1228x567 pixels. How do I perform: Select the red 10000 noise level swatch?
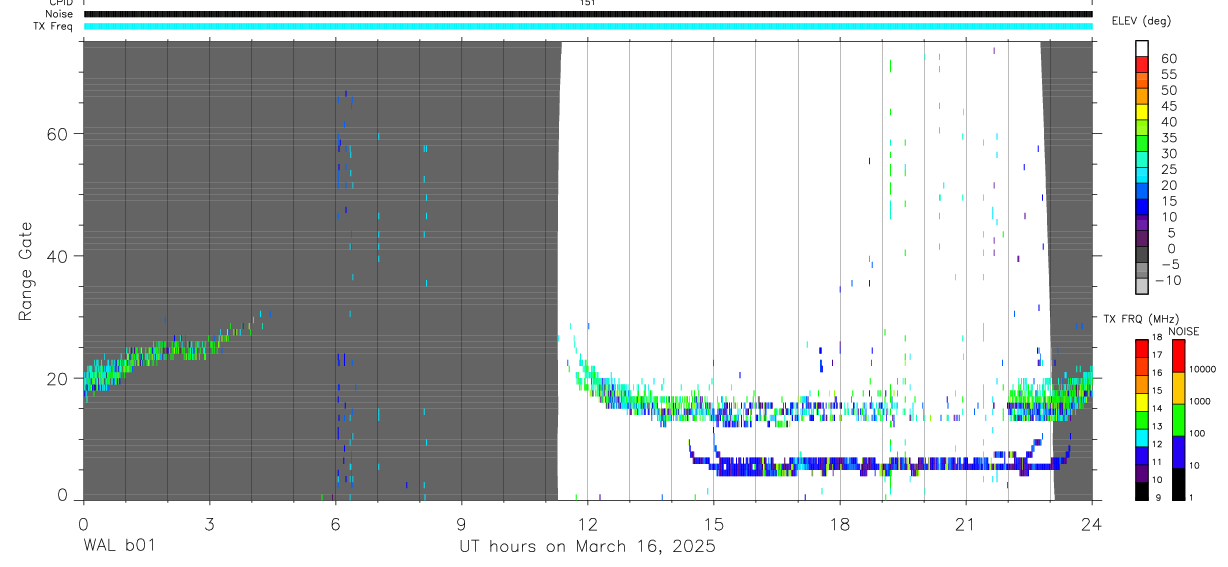pyautogui.click(x=1177, y=356)
